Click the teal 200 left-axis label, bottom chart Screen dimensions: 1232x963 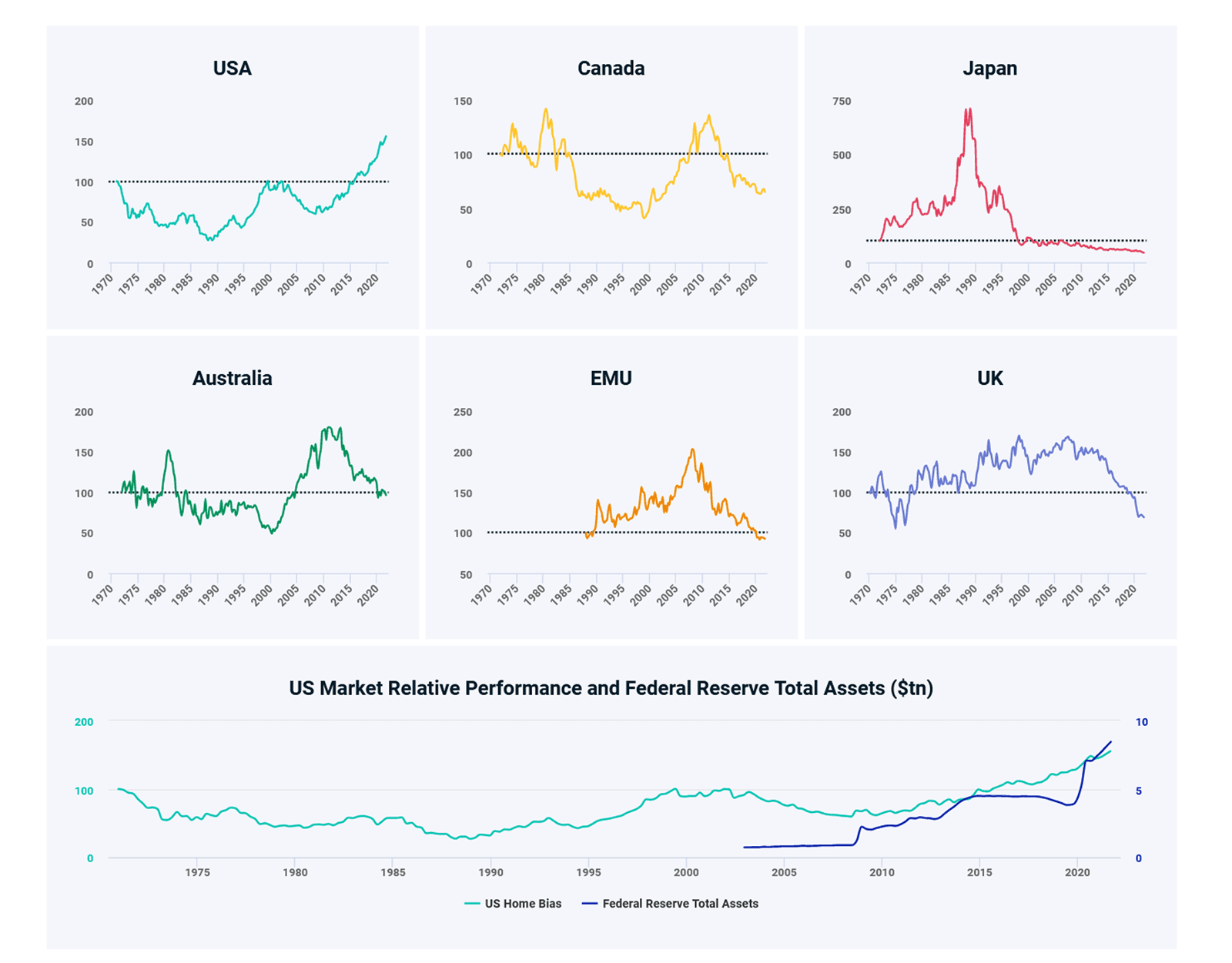point(84,722)
